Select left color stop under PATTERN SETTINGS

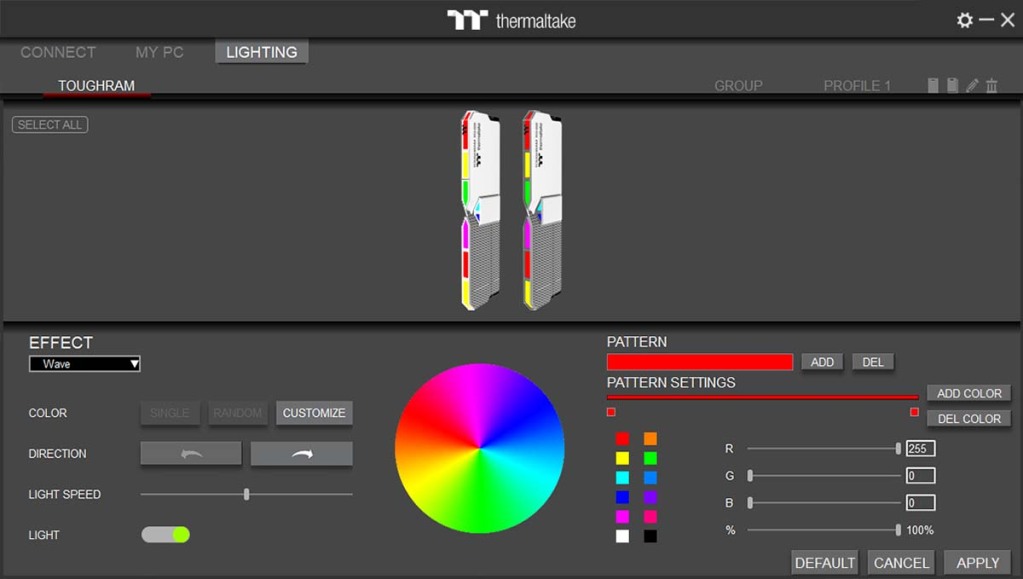611,412
